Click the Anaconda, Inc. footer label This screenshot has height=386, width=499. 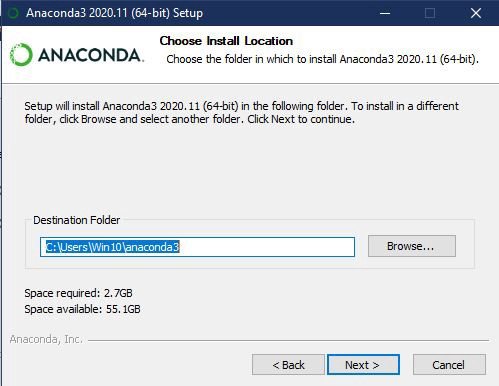coord(46,339)
